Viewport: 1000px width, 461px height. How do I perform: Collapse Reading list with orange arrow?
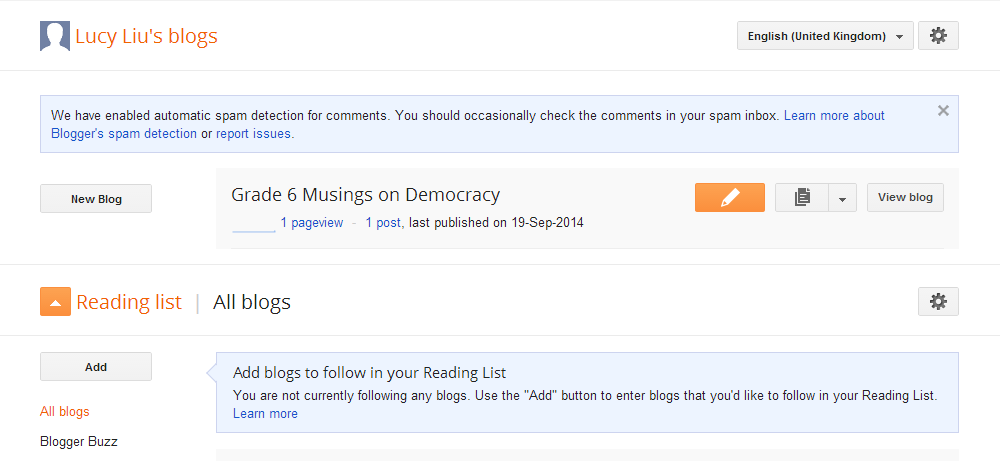(x=55, y=302)
